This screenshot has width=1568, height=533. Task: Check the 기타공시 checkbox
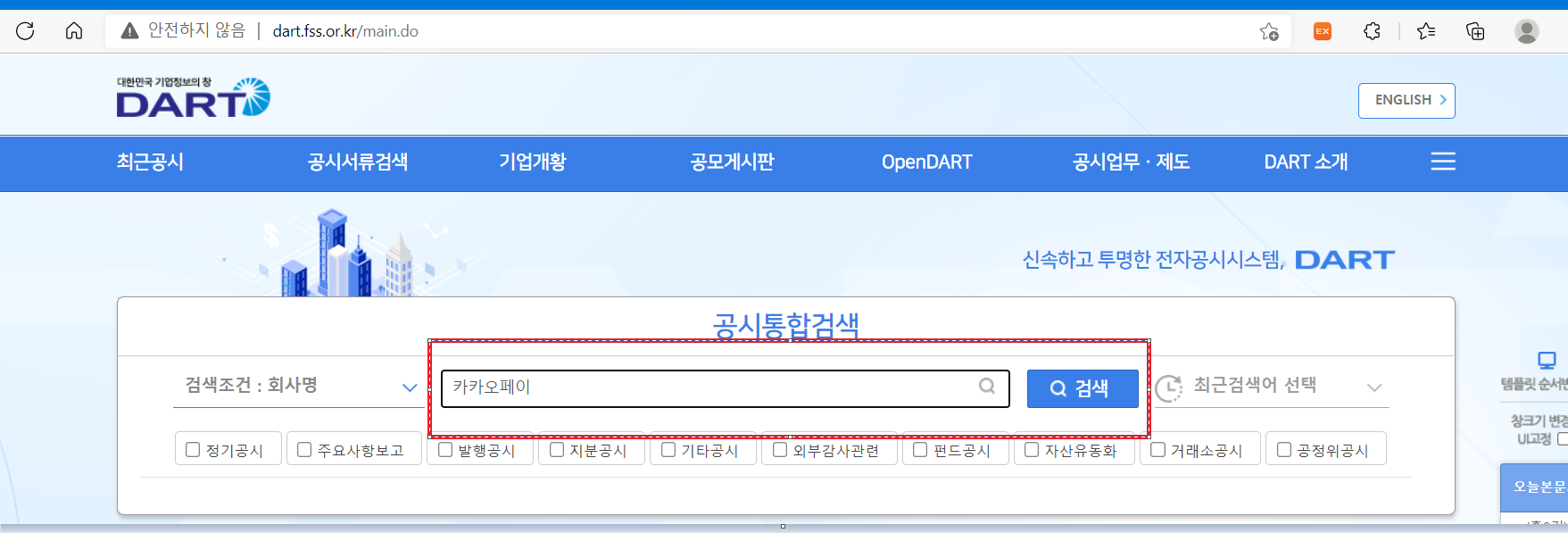(x=668, y=449)
